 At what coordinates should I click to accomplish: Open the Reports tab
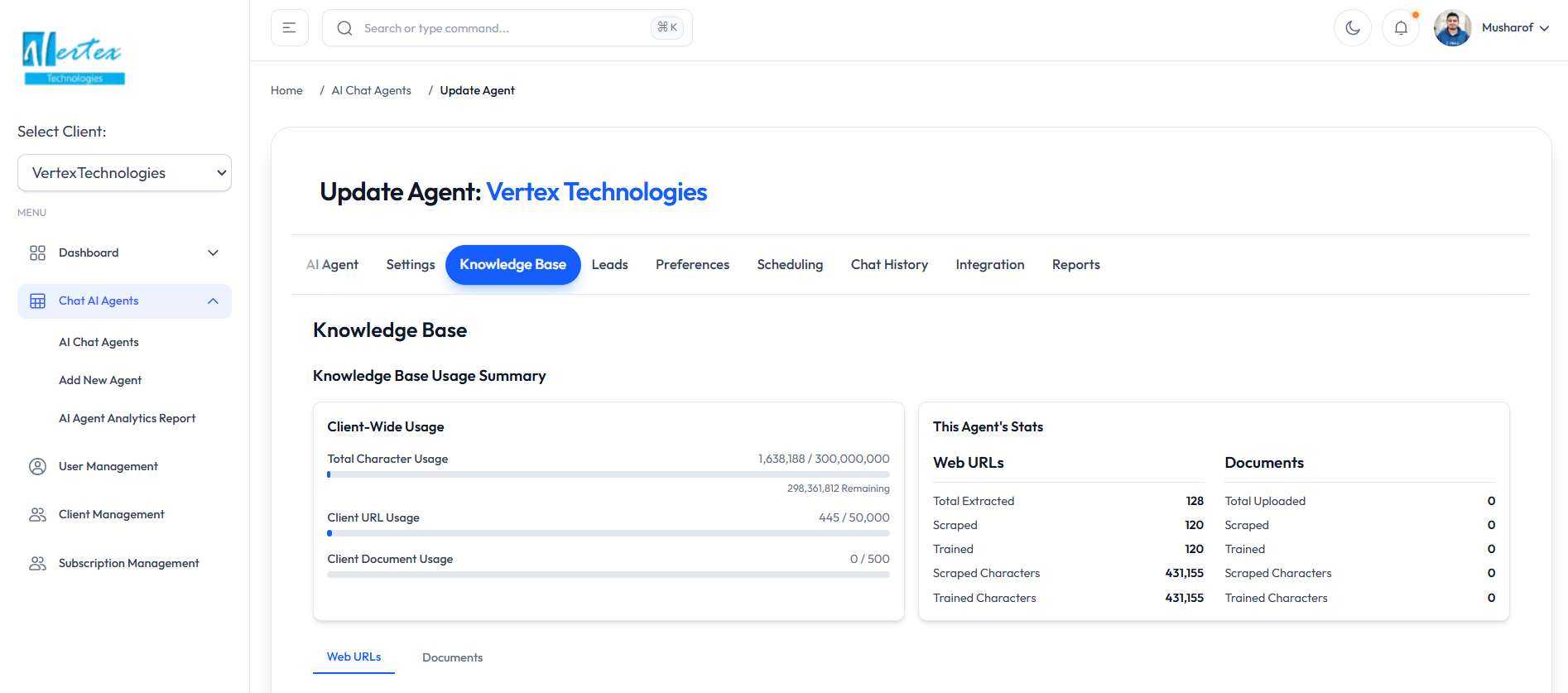pos(1075,264)
